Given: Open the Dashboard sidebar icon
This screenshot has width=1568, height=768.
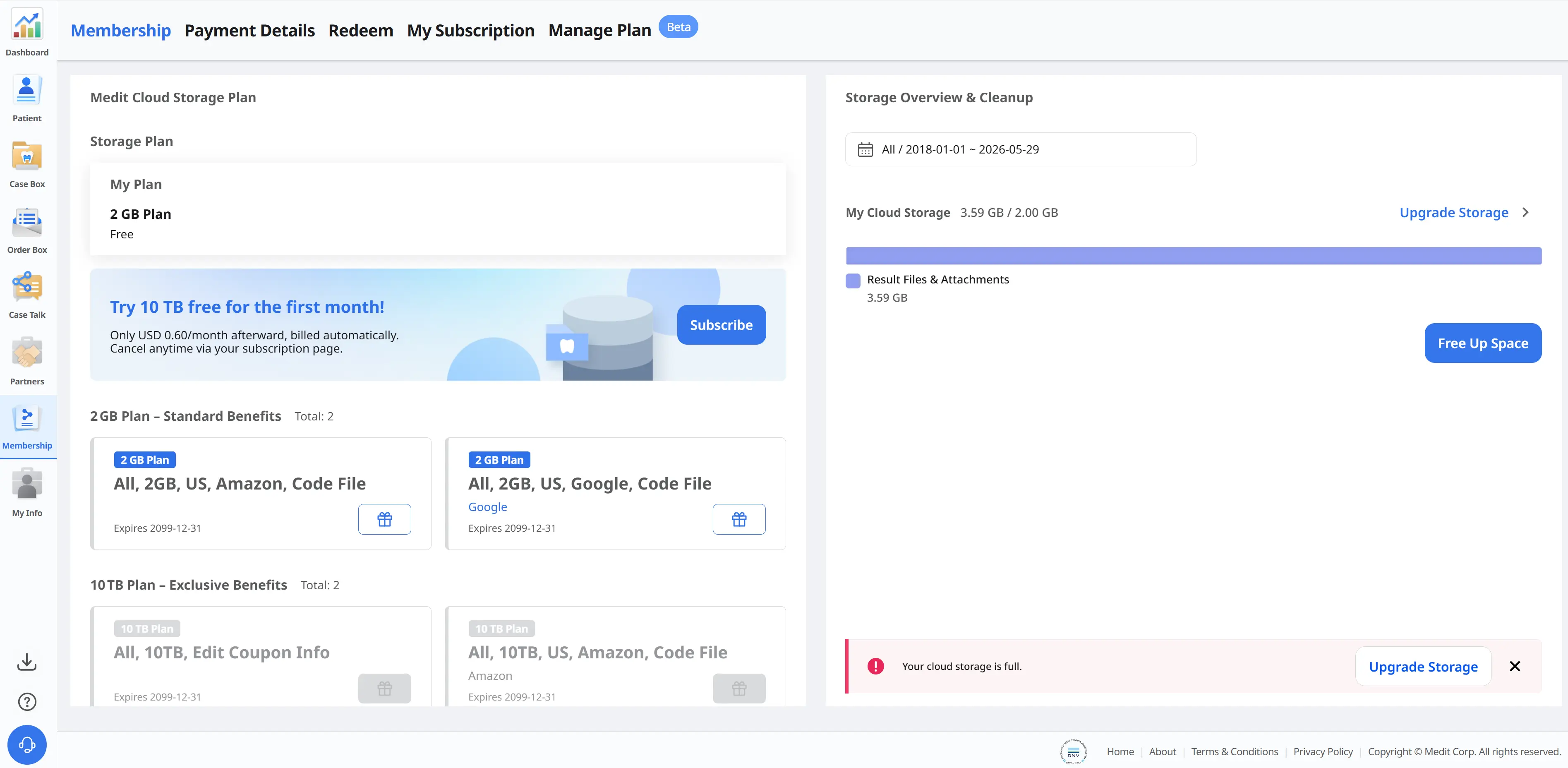Looking at the screenshot, I should 27,25.
